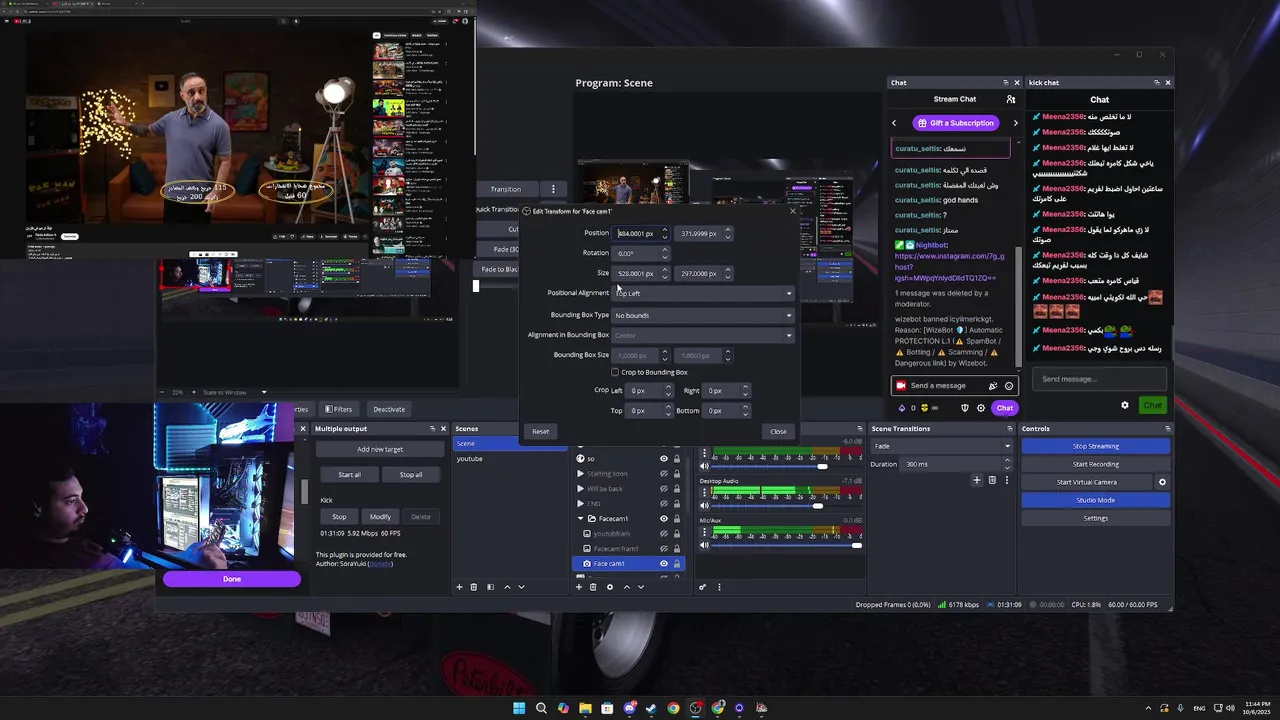Viewport: 1280px width, 720px height.
Task: Move scene down in the Scenes list
Action: [521, 587]
